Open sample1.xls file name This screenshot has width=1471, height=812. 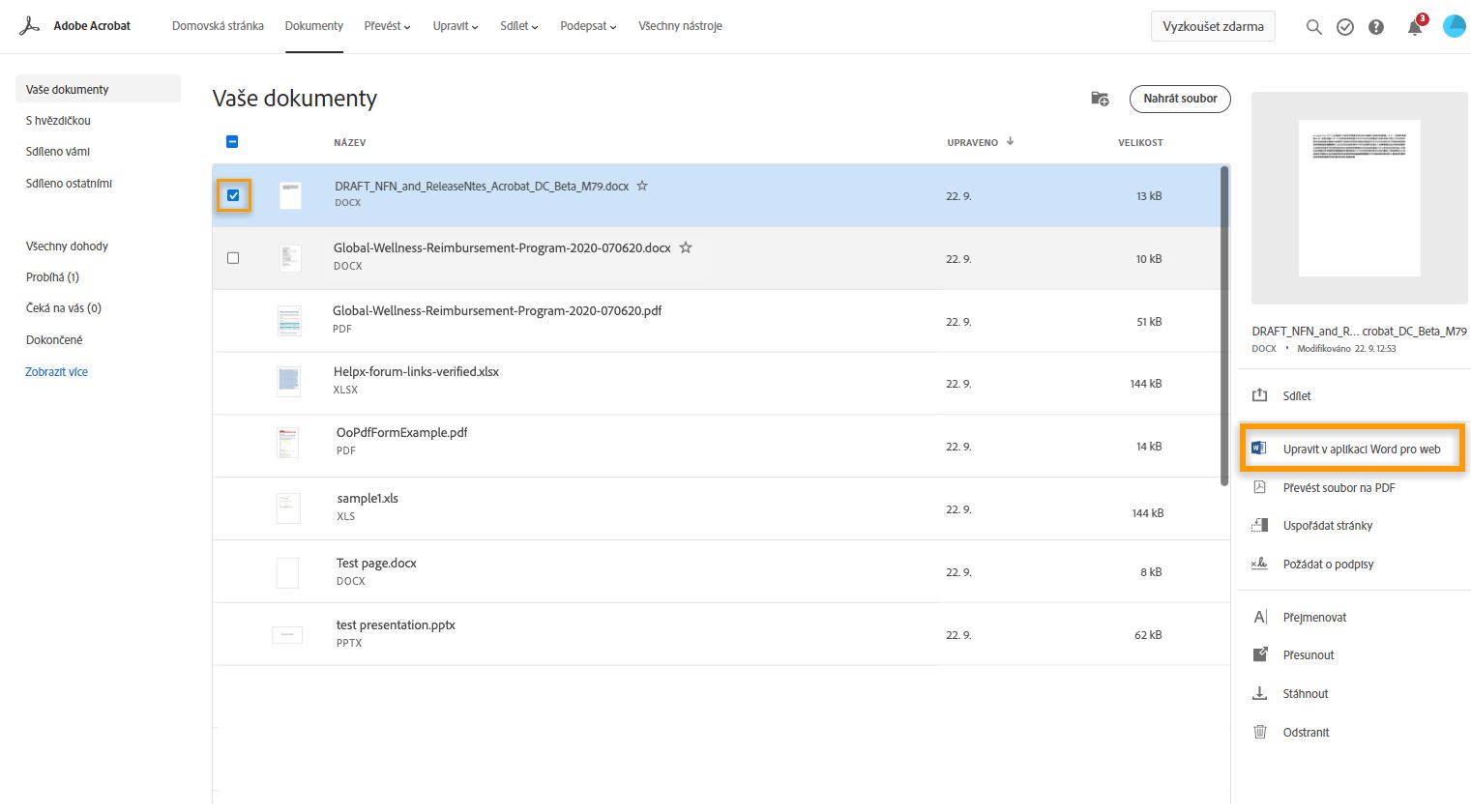tap(368, 499)
